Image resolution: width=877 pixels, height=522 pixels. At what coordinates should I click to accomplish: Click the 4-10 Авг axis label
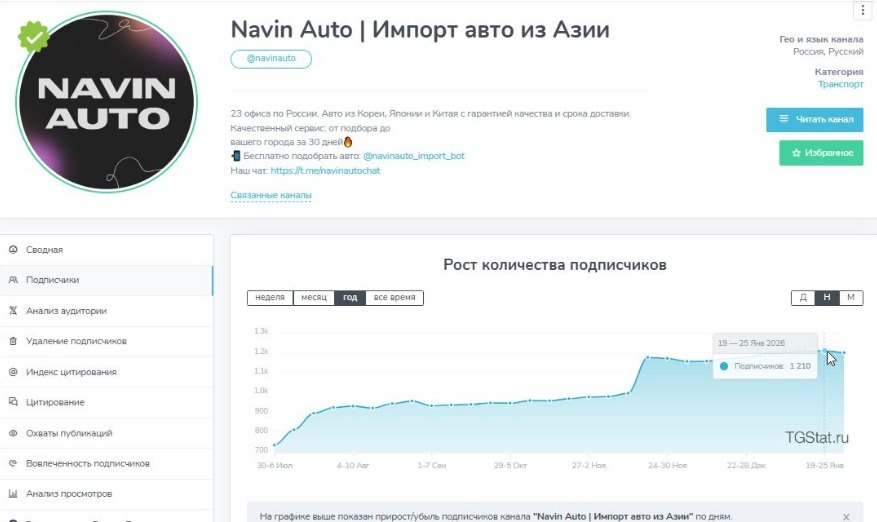pos(353,465)
